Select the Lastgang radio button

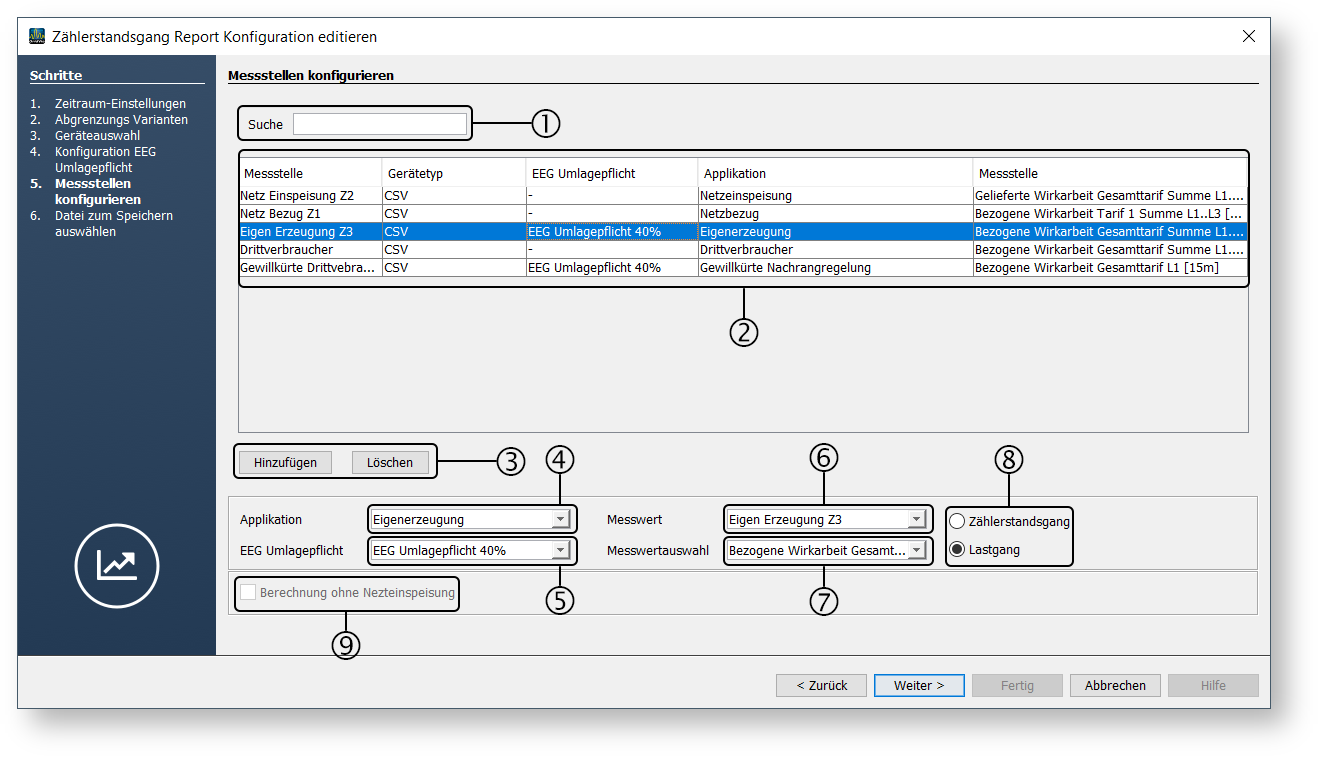(957, 549)
